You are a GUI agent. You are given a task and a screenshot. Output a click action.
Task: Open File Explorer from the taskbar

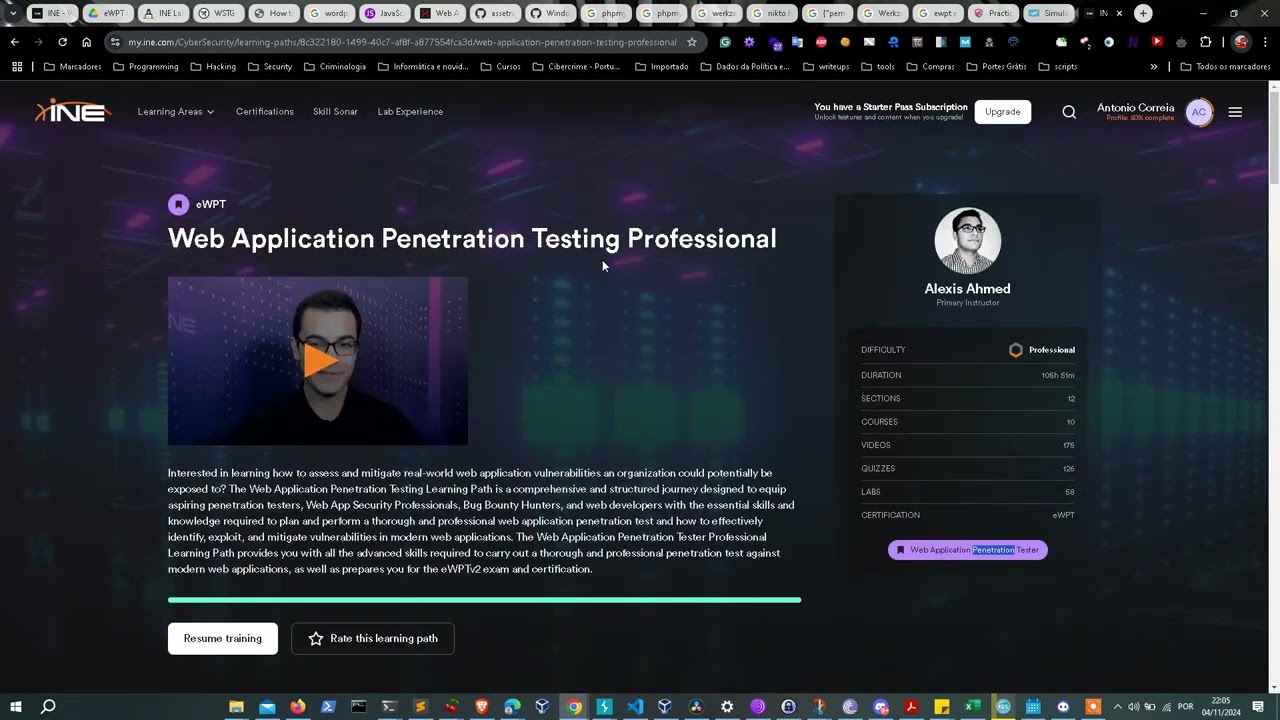click(x=236, y=707)
